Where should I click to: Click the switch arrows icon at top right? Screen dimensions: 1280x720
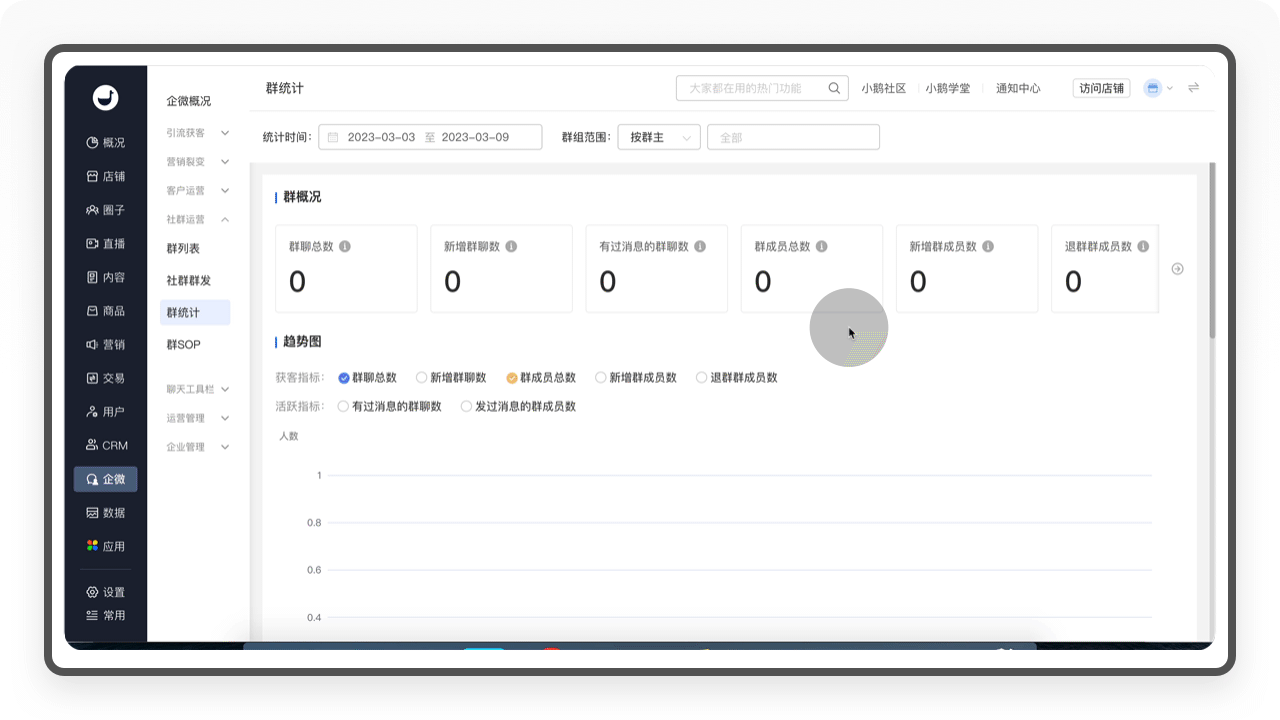pos(1193,88)
